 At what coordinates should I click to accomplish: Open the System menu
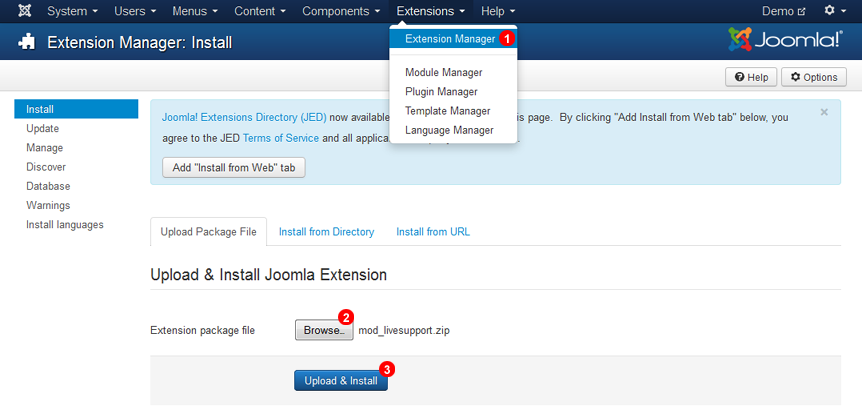(73, 11)
